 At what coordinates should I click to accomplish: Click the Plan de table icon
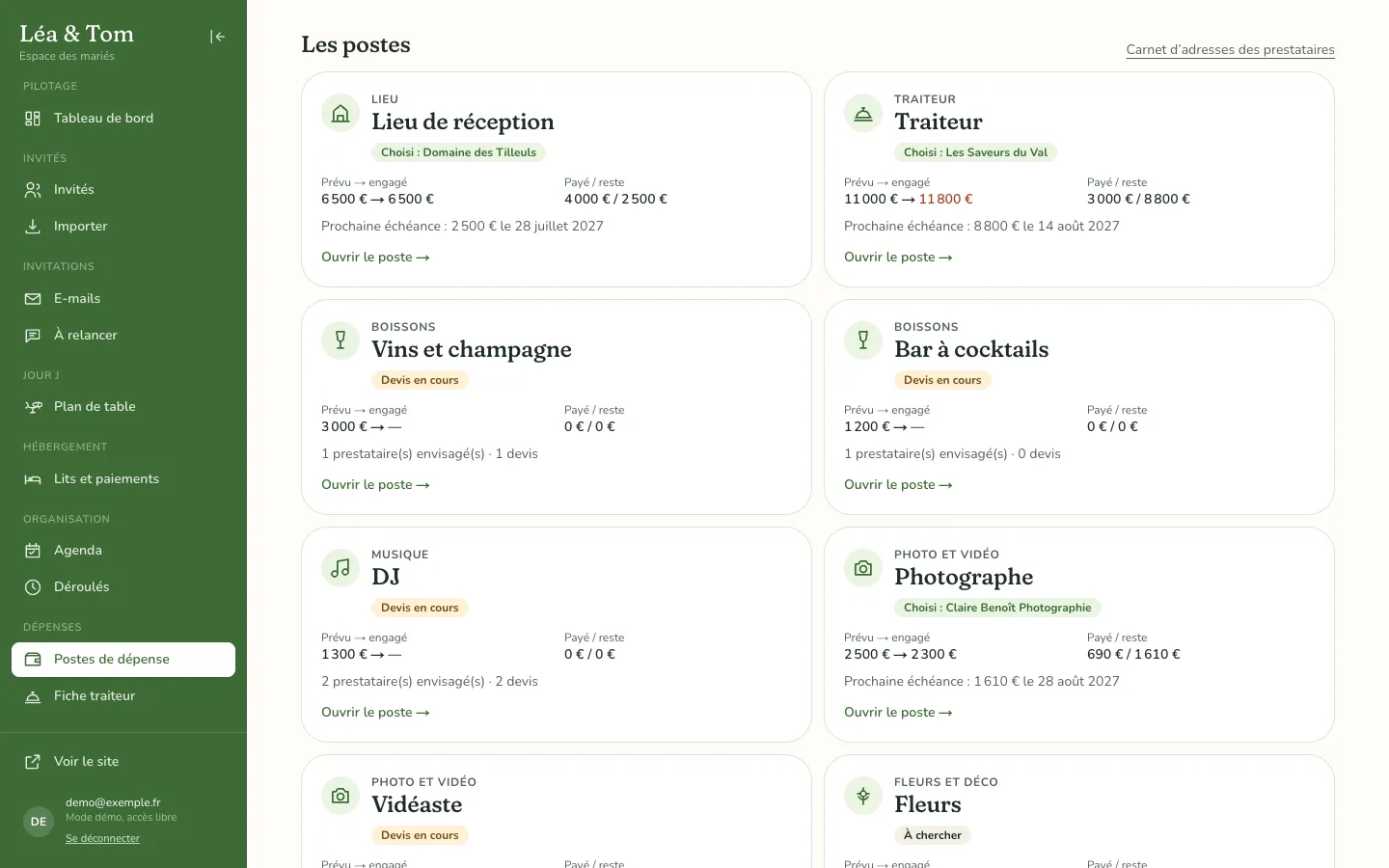tap(33, 407)
